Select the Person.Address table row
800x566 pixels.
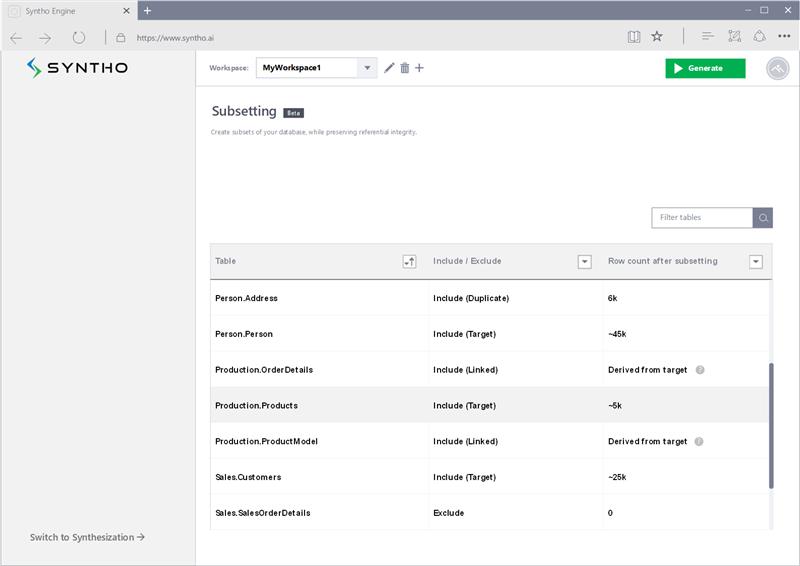[489, 298]
